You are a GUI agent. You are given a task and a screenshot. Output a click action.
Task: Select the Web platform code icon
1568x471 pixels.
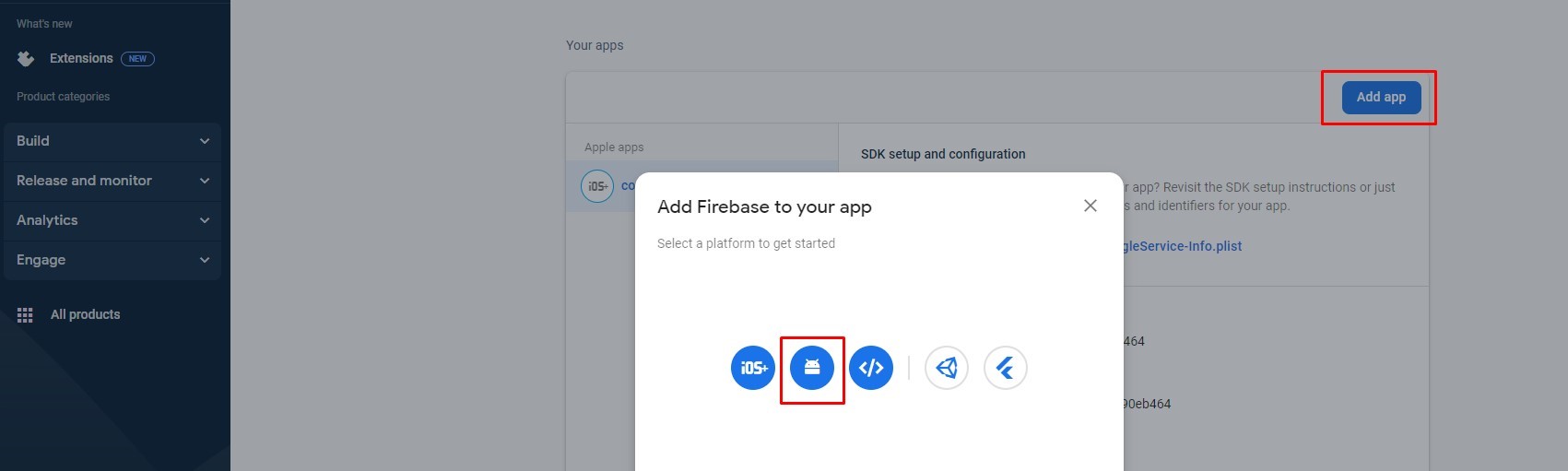[871, 368]
